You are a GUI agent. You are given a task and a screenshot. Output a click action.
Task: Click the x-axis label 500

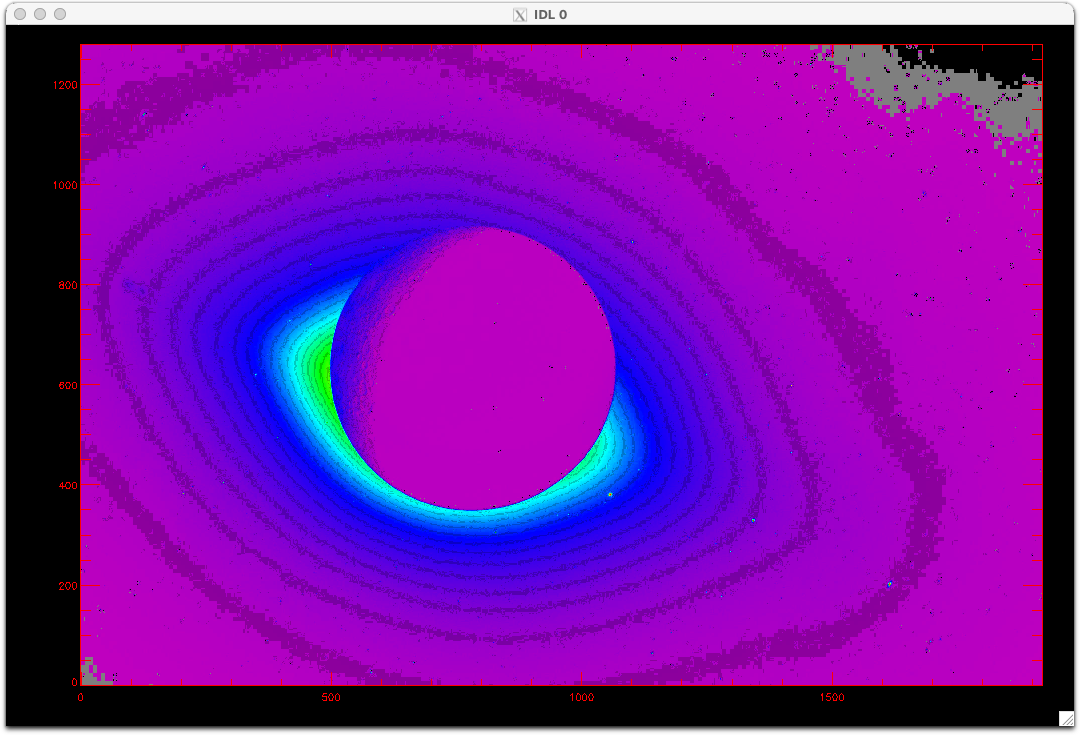(x=331, y=697)
